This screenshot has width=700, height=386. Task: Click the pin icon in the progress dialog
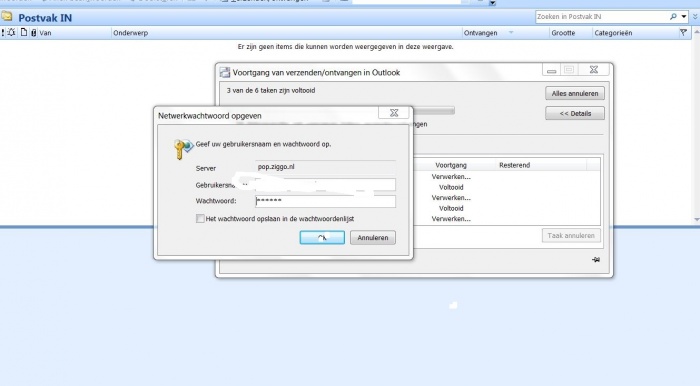click(596, 259)
